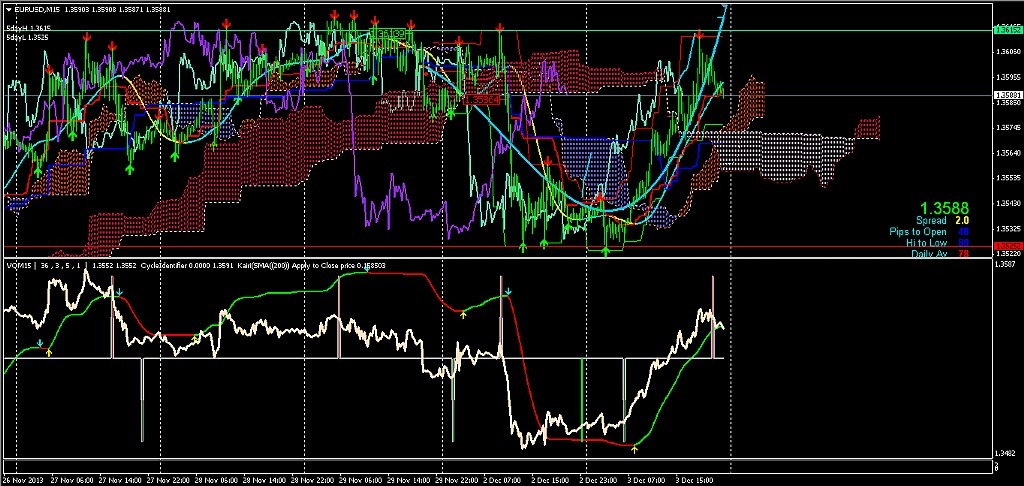Screen dimensions: 1024x486
Task: Click the 3 Dec 07:00 time label
Action: tap(649, 479)
